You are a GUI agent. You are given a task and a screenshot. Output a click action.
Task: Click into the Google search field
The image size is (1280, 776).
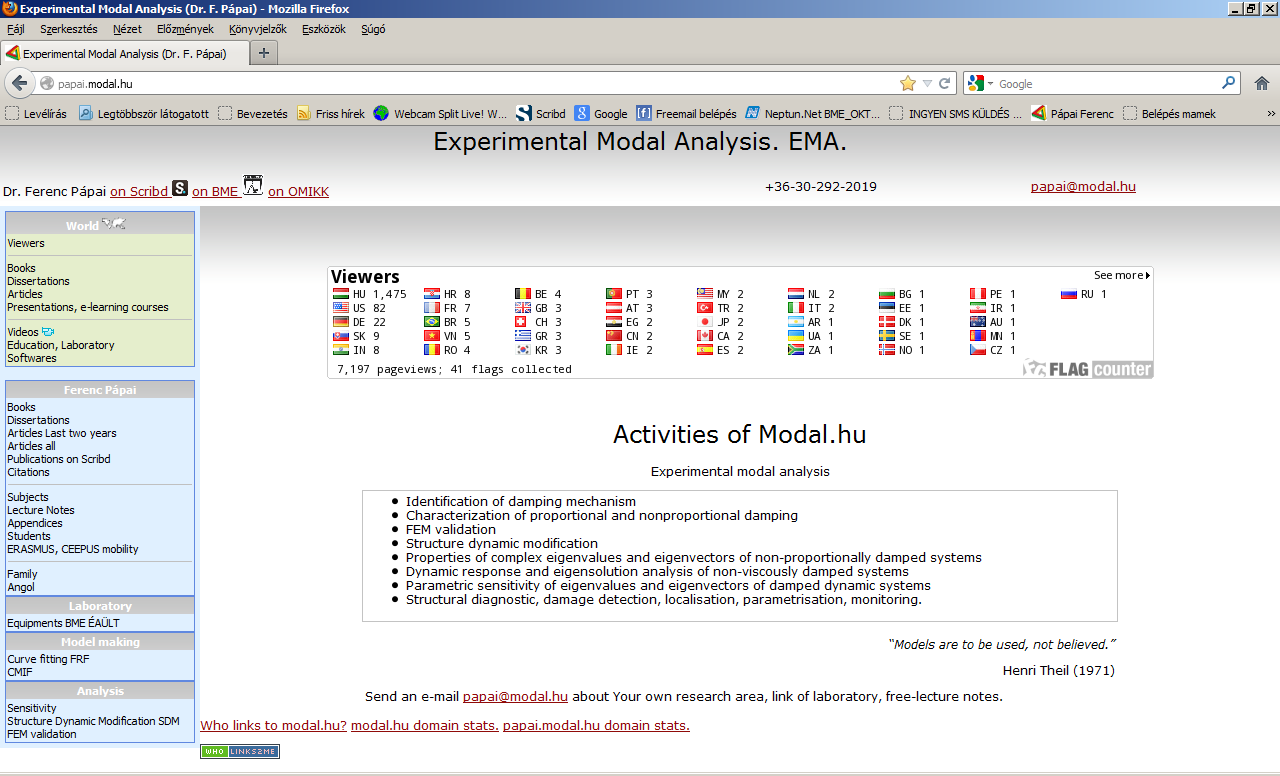1108,84
